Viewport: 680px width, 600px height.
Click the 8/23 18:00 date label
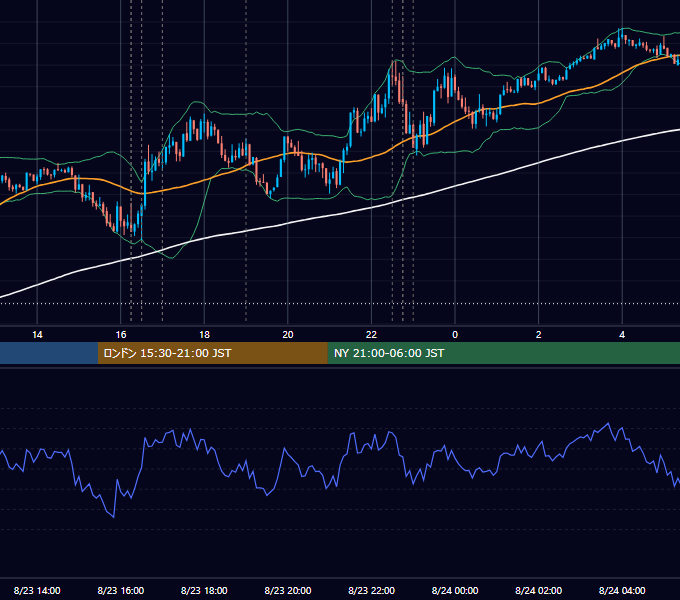204,590
